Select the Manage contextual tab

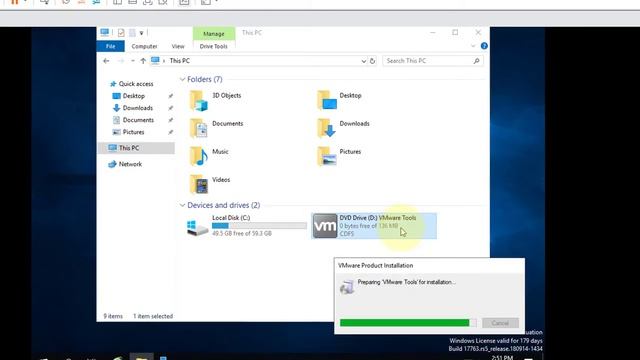click(214, 34)
